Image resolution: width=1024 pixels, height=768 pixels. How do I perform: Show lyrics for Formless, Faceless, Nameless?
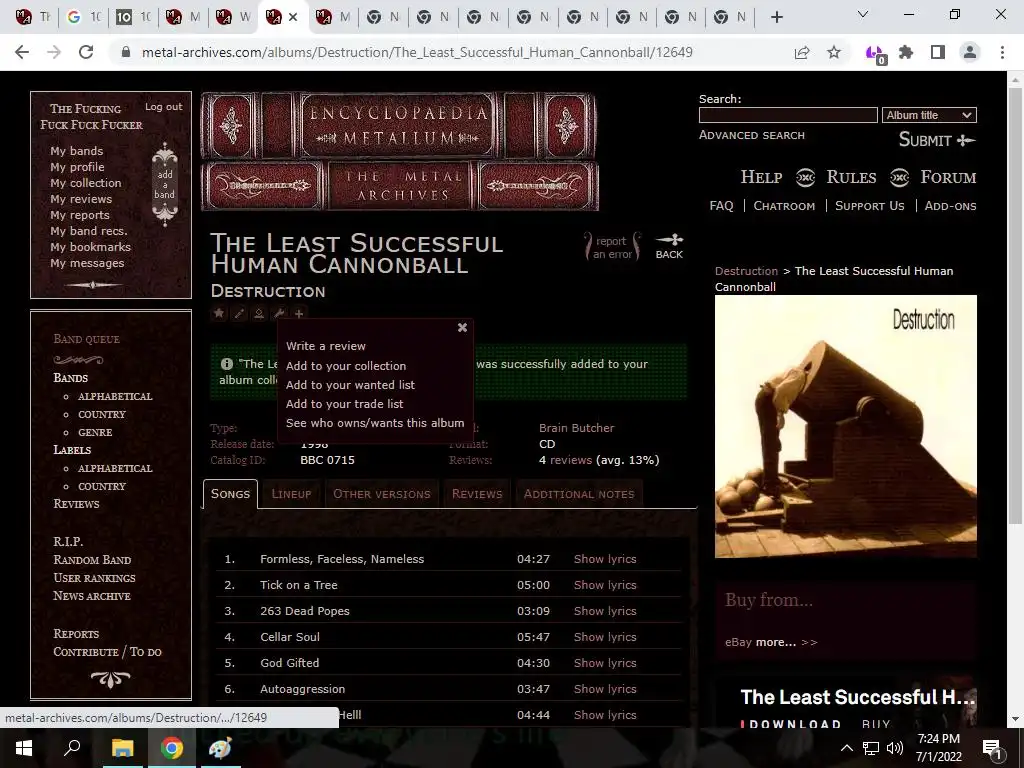pos(605,559)
